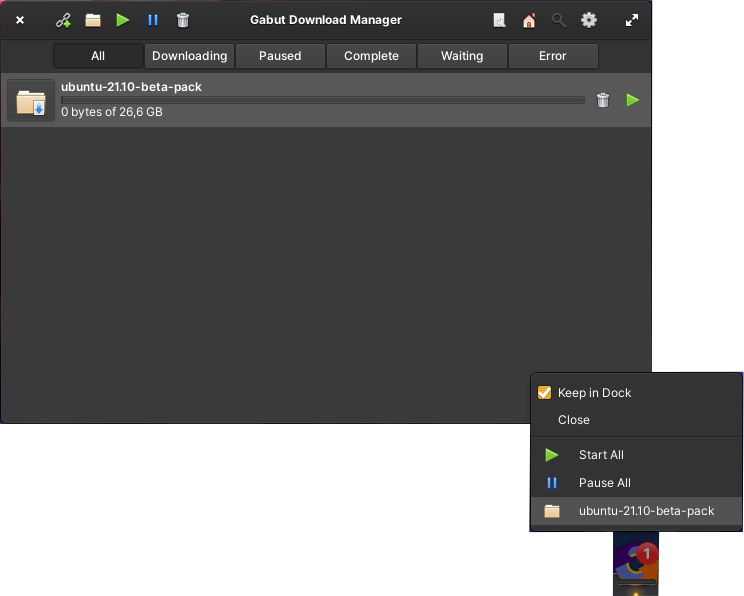Delete the ubuntu-21.10-beta-pack download row

point(603,100)
